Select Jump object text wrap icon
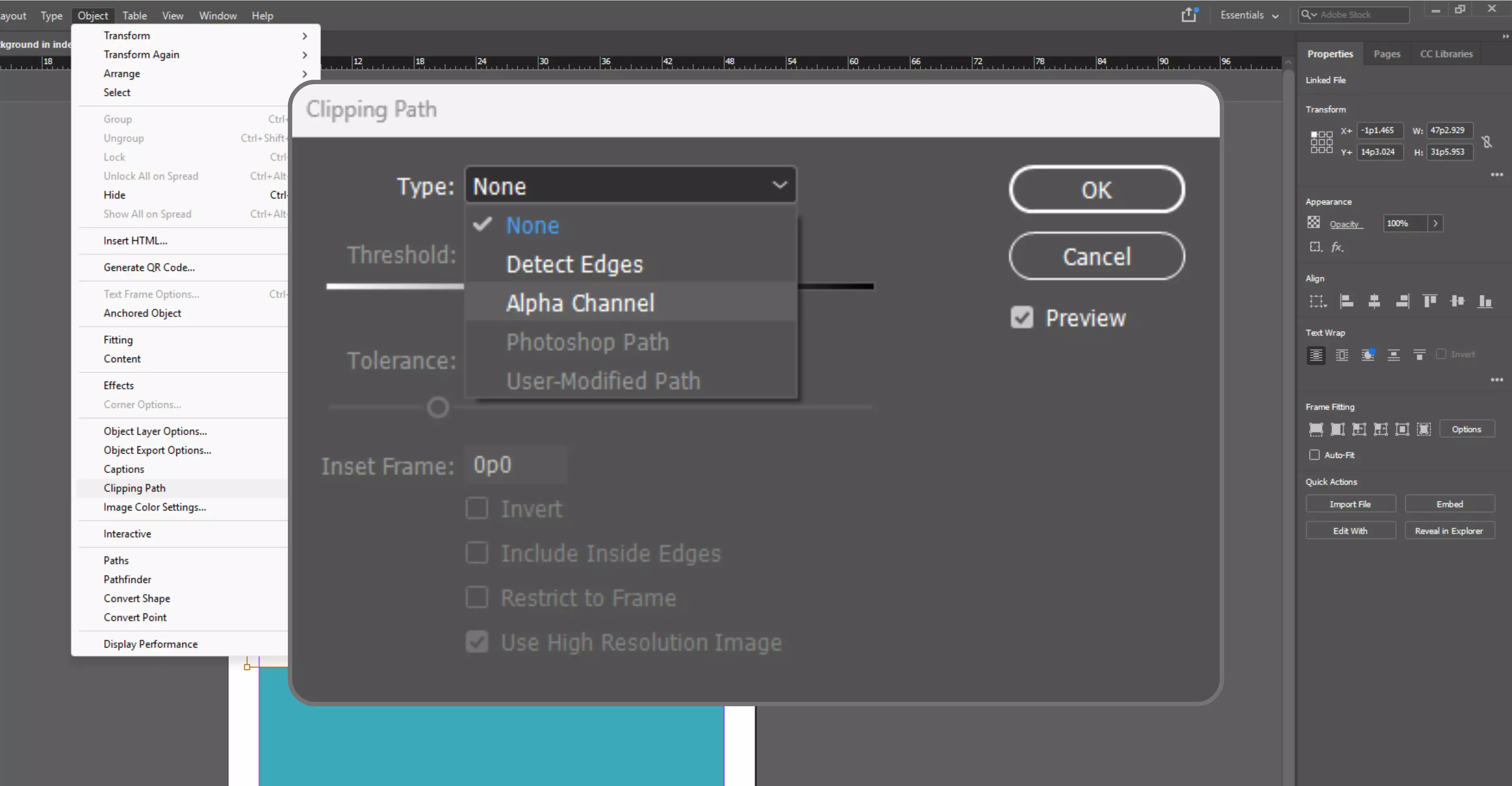This screenshot has width=1512, height=786. 1393,355
